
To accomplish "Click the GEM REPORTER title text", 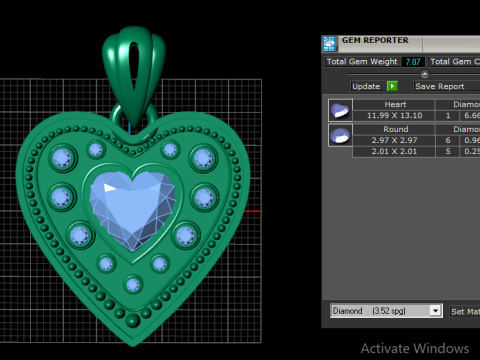I will 375,40.
